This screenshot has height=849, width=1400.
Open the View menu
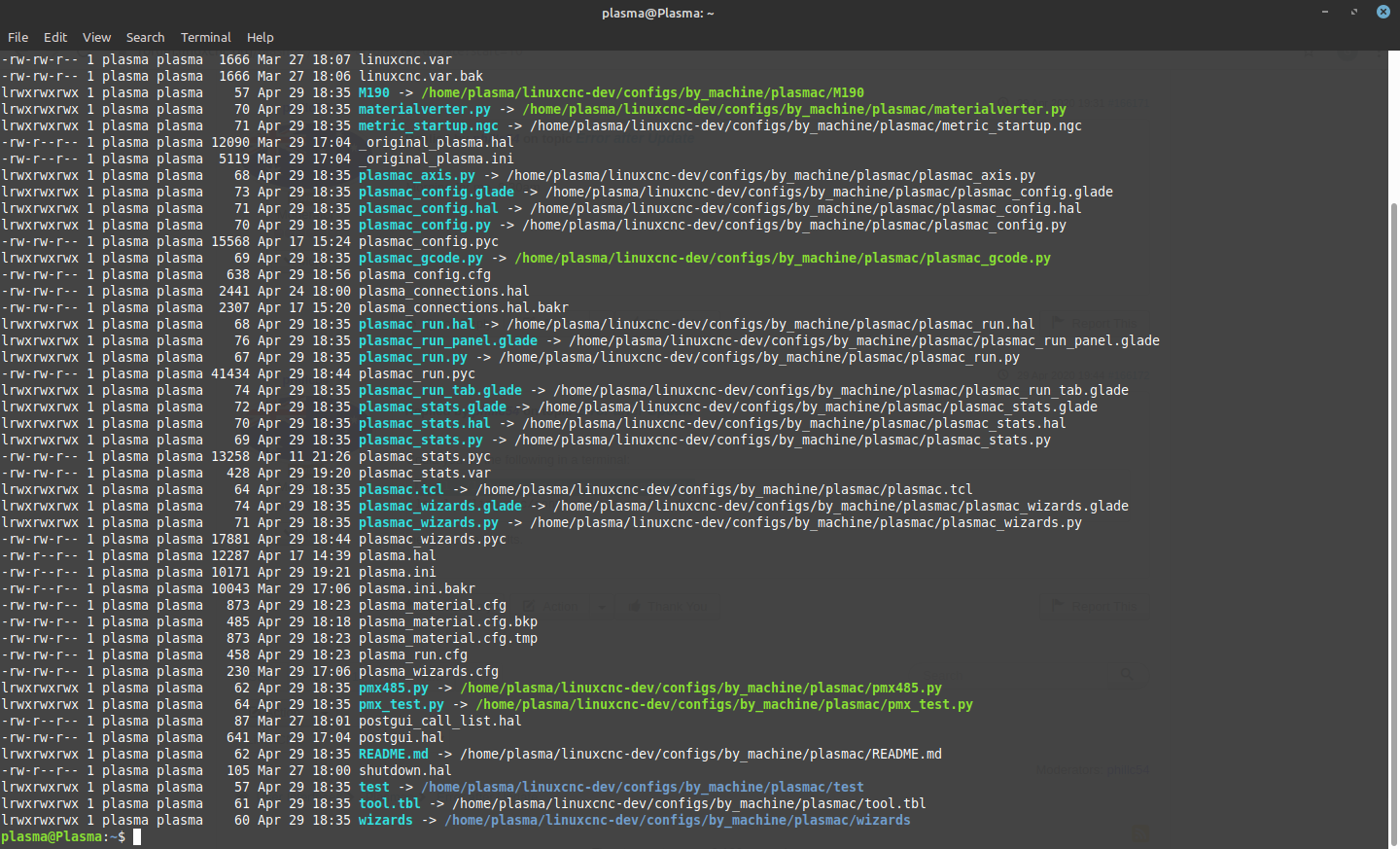pyautogui.click(x=96, y=37)
